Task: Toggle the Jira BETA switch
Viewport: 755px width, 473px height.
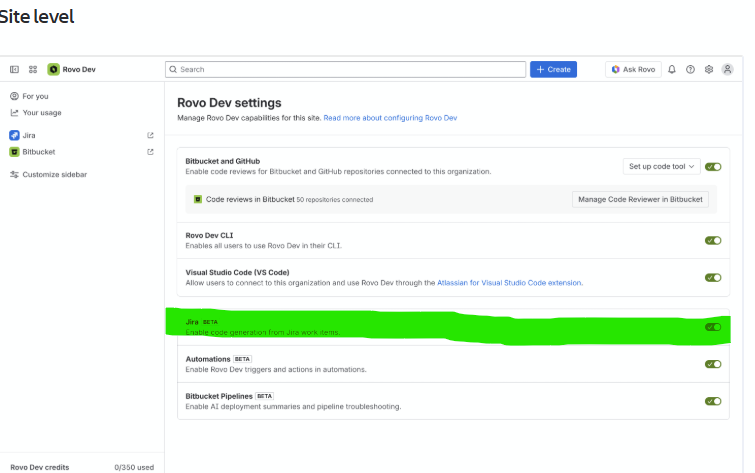Action: tap(713, 327)
